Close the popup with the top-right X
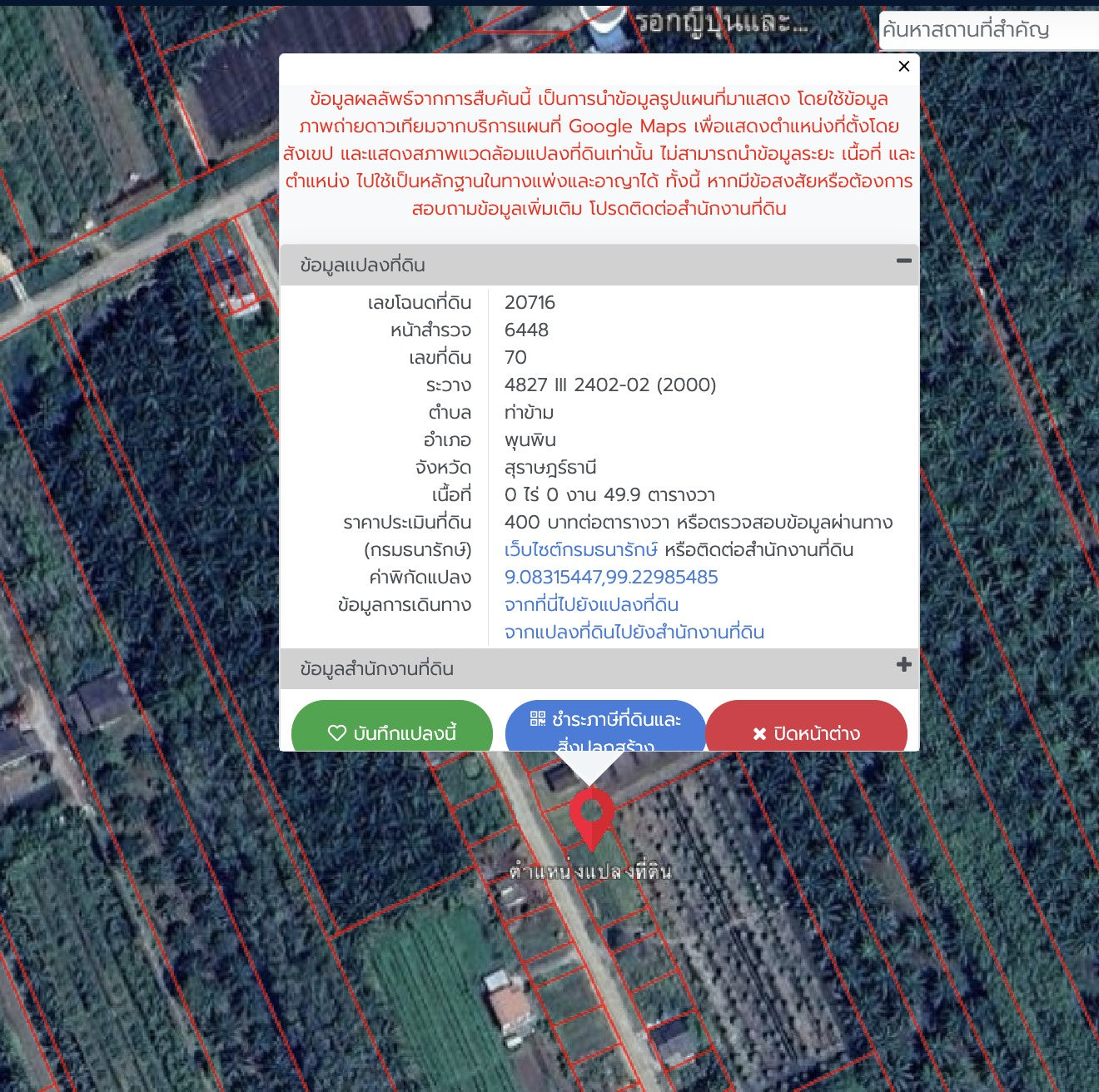 pos(903,67)
